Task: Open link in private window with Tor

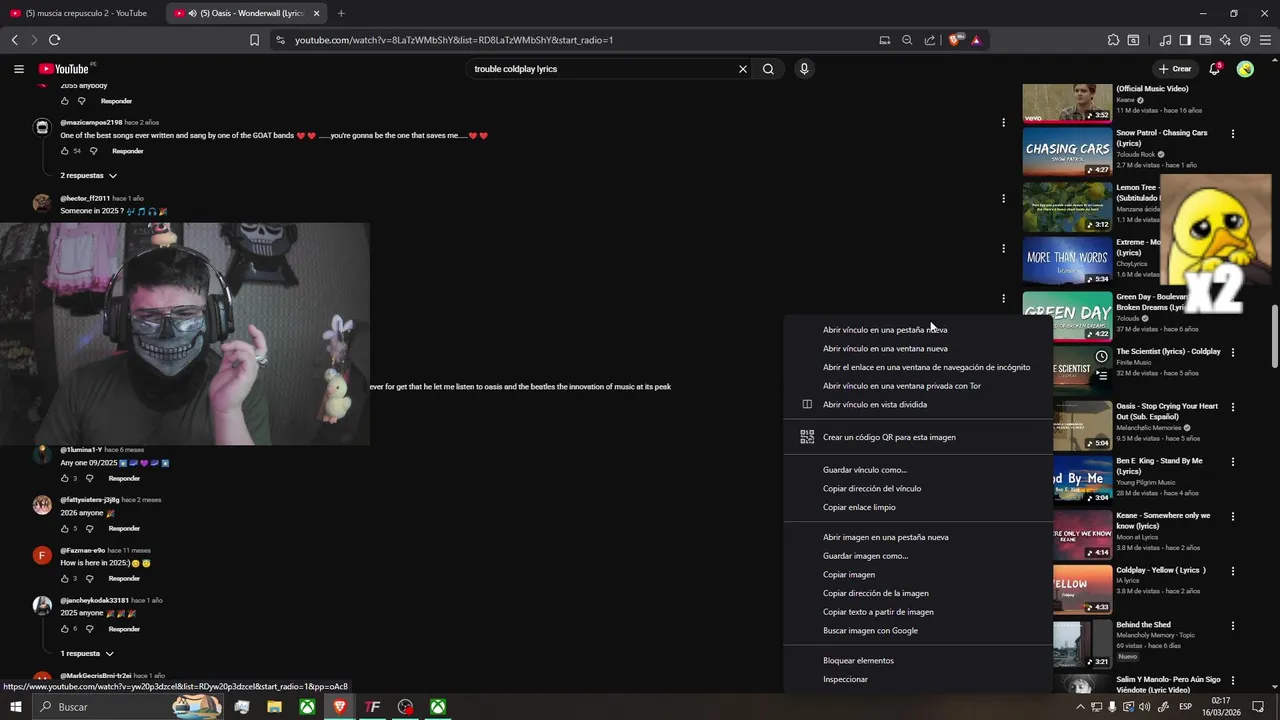Action: 917,386
